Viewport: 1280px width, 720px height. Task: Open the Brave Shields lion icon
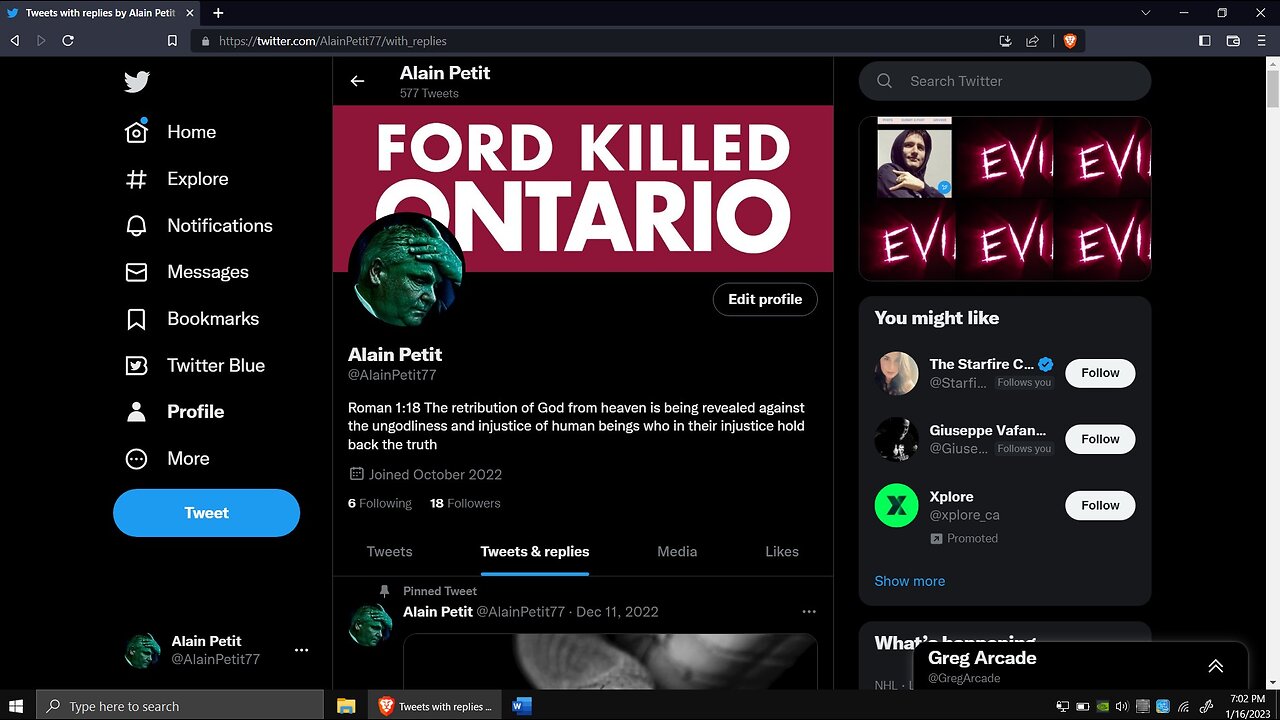[1070, 41]
